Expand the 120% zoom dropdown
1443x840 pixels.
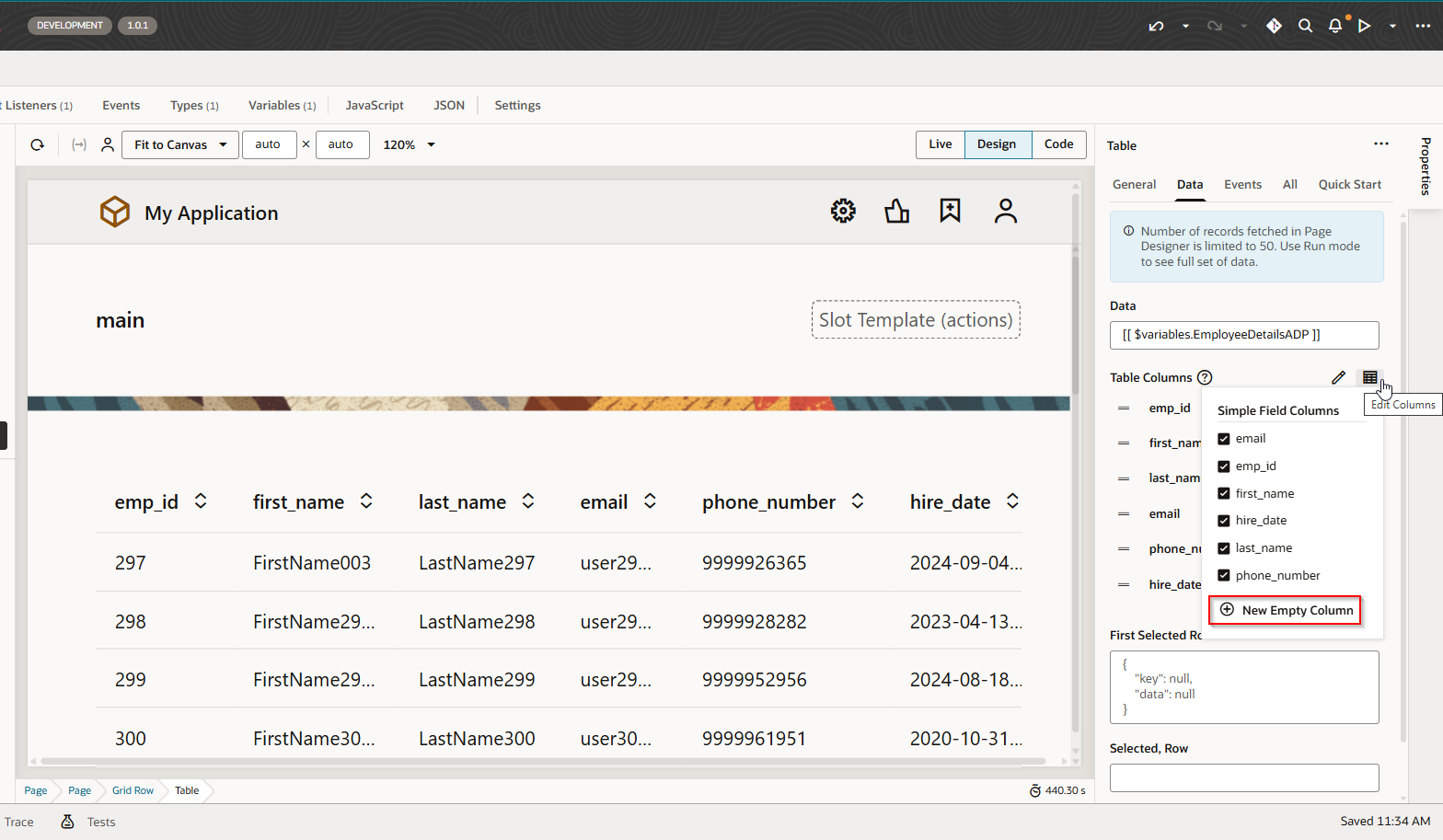point(410,144)
